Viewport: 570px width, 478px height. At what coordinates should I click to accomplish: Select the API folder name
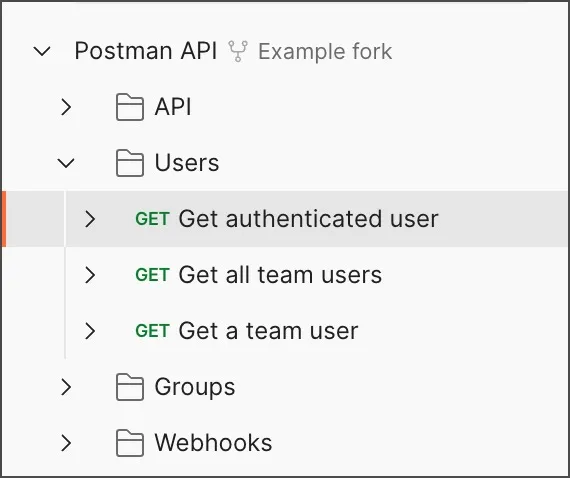pos(173,107)
